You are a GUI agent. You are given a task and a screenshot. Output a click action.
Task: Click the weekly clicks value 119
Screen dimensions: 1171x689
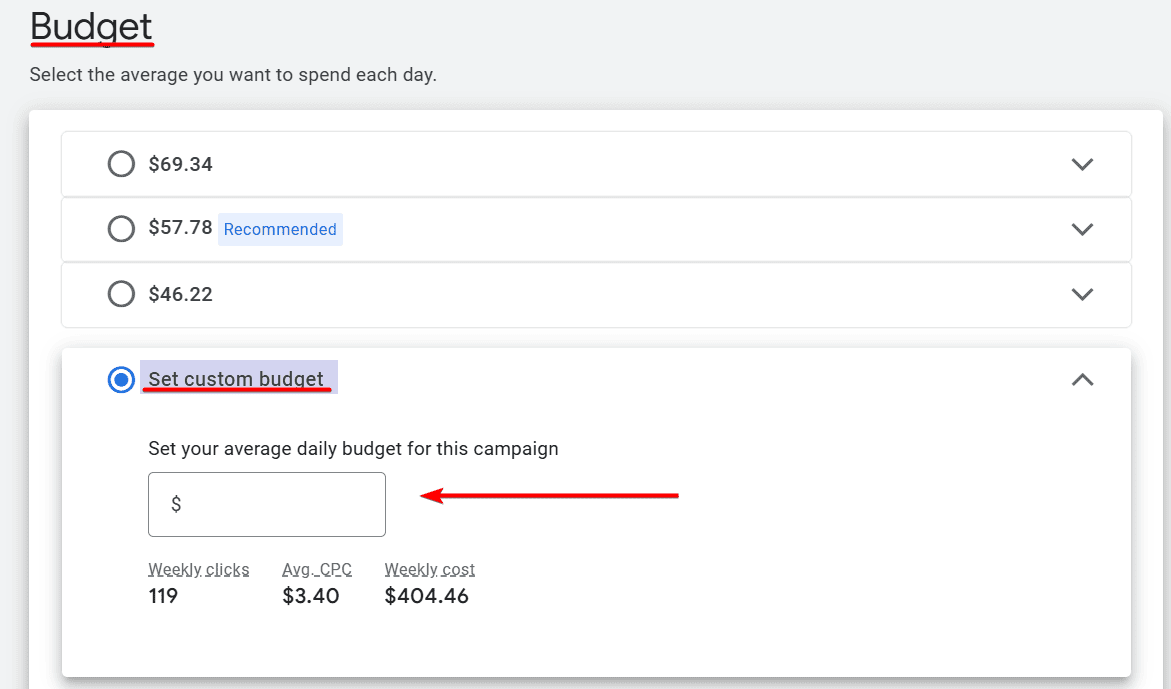[162, 595]
